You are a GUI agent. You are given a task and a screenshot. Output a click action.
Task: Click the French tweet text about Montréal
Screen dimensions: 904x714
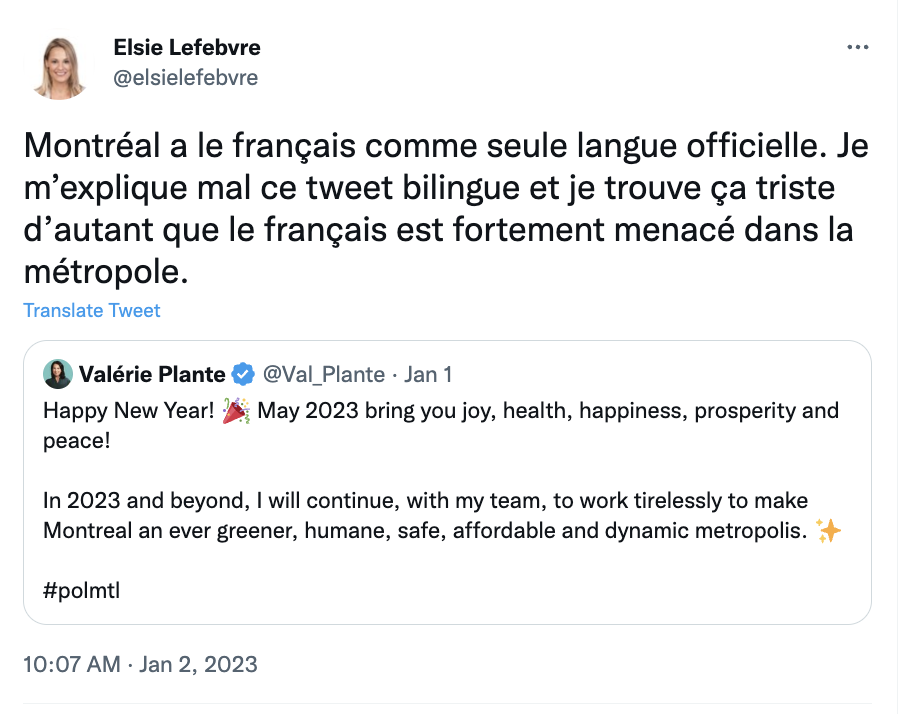[x=446, y=208]
